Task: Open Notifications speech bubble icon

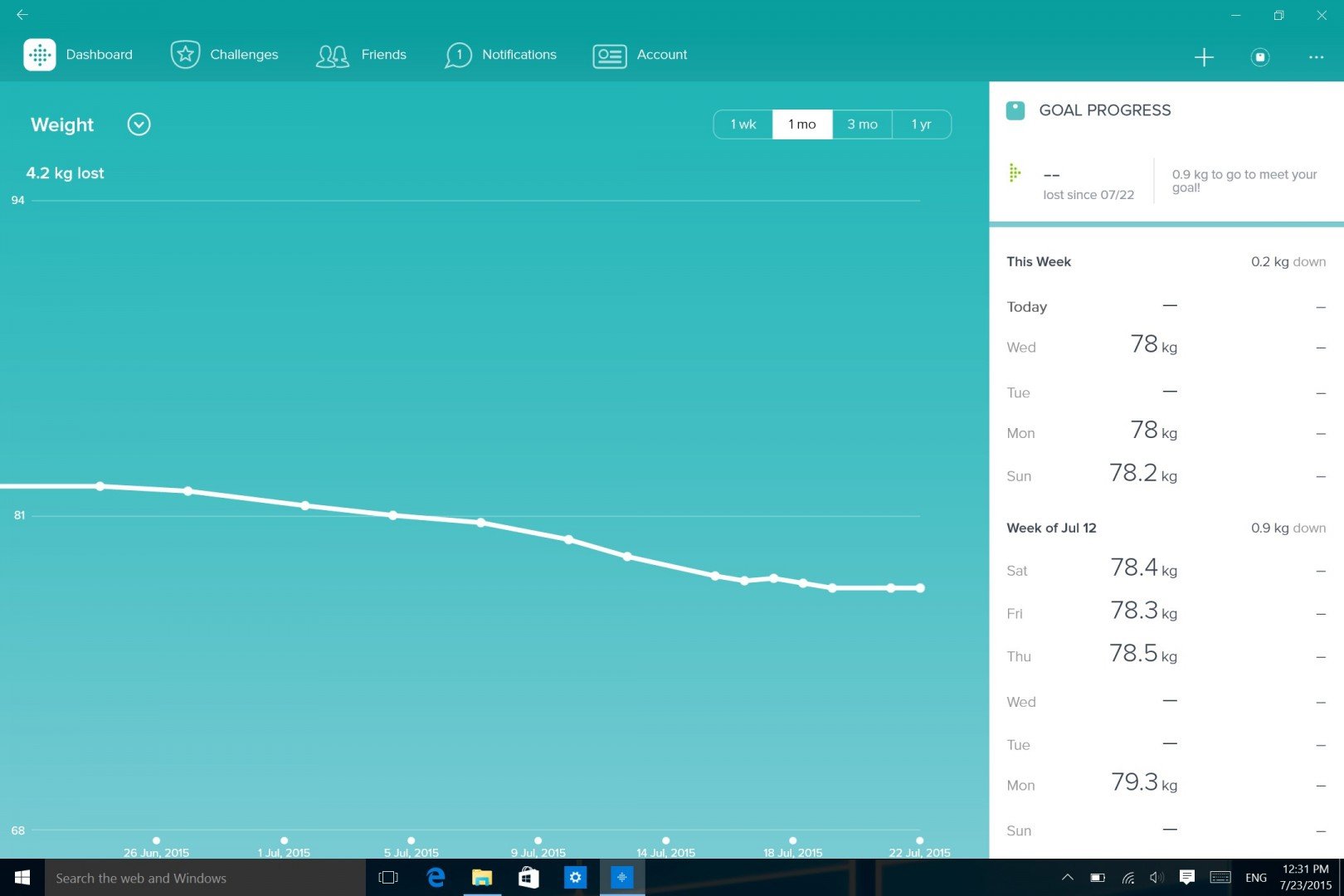Action: pos(458,56)
